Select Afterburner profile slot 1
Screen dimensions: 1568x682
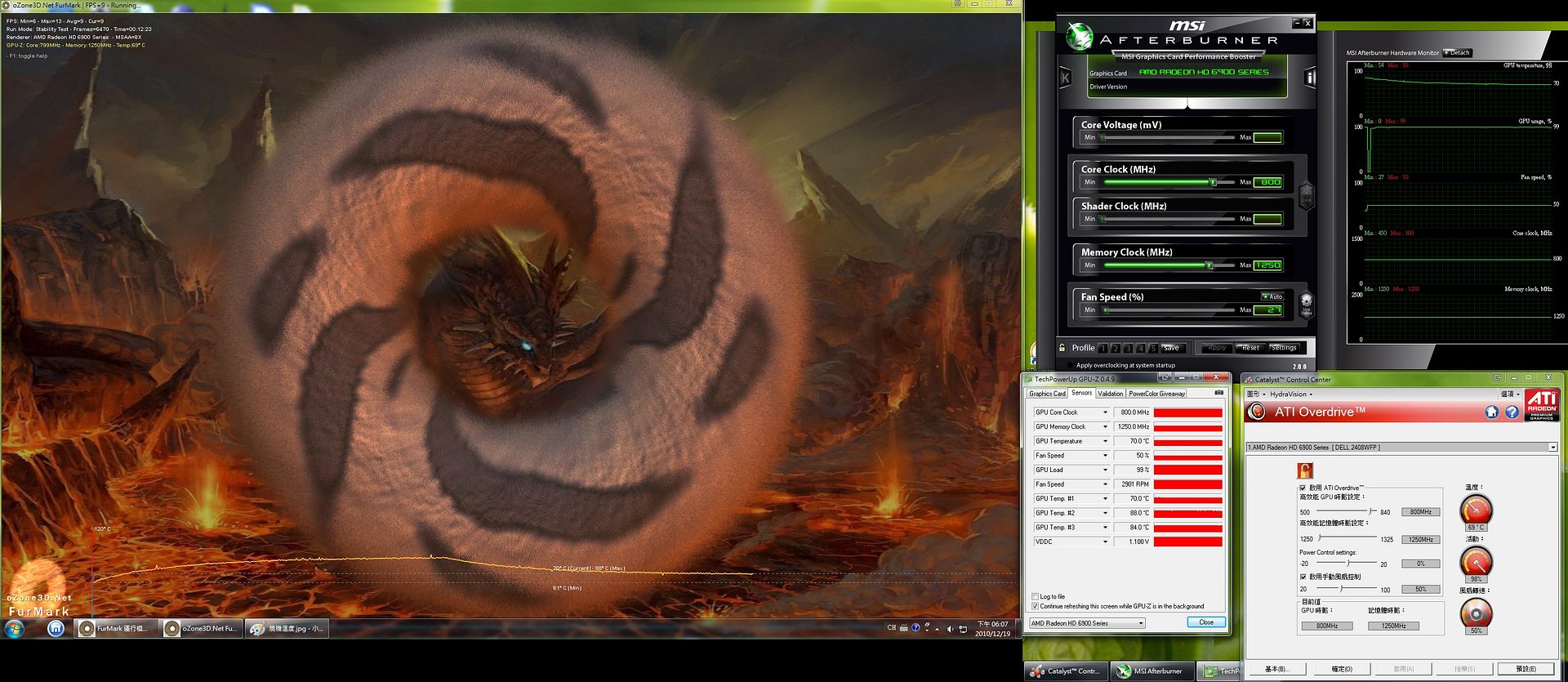[x=1103, y=348]
